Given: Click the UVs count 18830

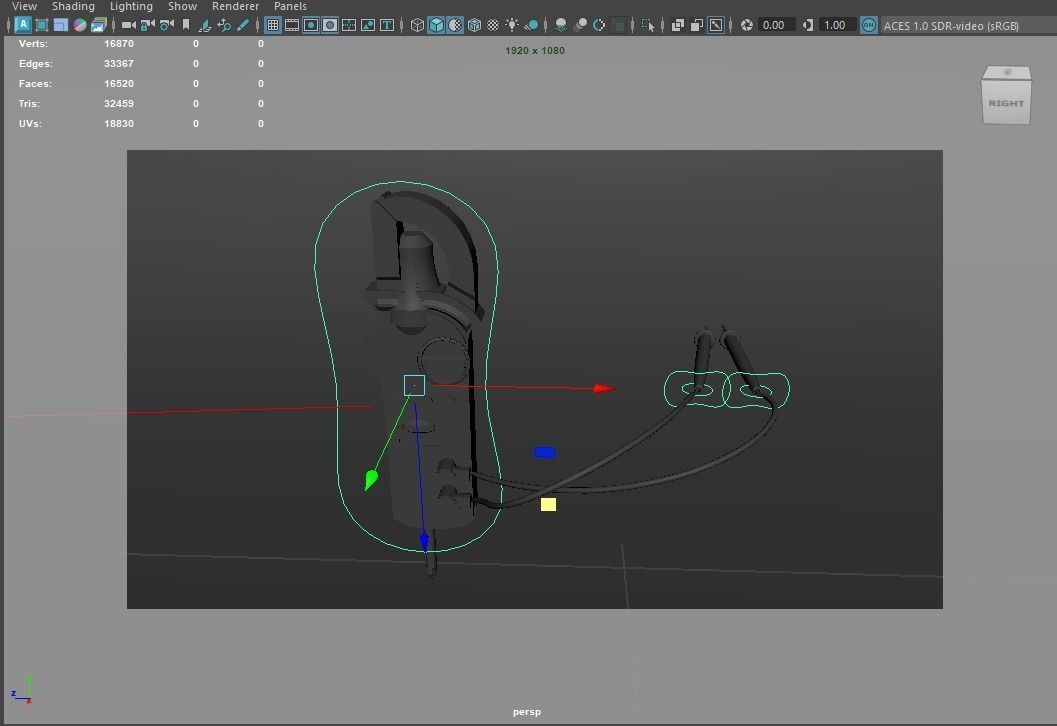Looking at the screenshot, I should pyautogui.click(x=119, y=123).
